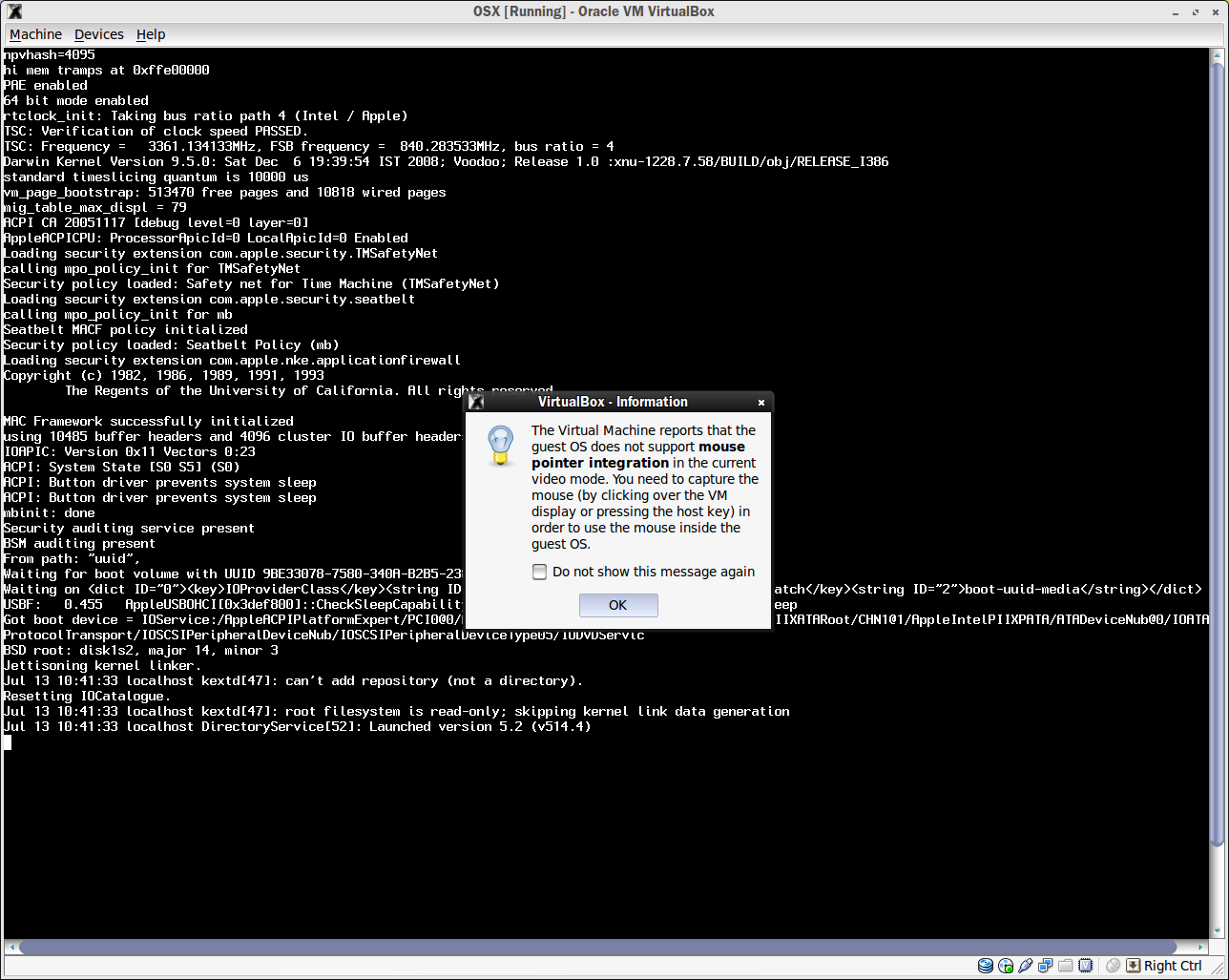Click the USB devices status icon
Screen dimensions: 1229x980
[1026, 966]
